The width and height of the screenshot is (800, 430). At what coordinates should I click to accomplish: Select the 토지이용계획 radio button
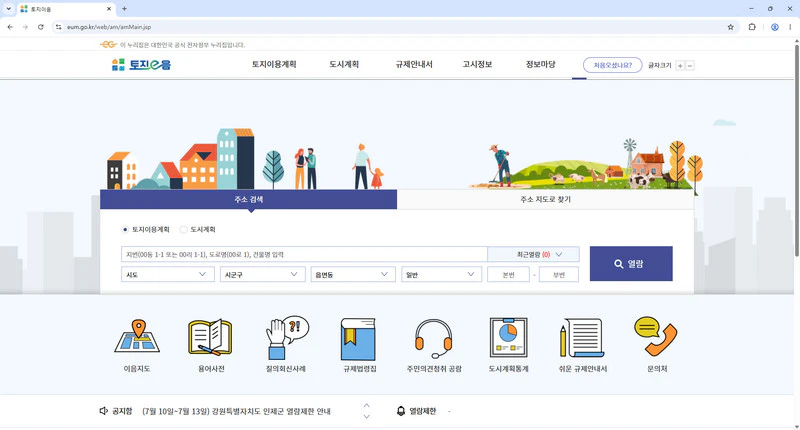tap(125, 230)
